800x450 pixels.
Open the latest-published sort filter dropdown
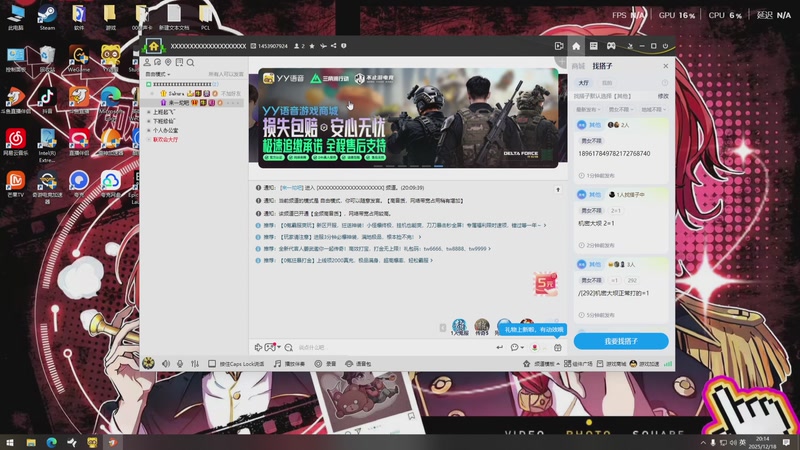pos(588,110)
